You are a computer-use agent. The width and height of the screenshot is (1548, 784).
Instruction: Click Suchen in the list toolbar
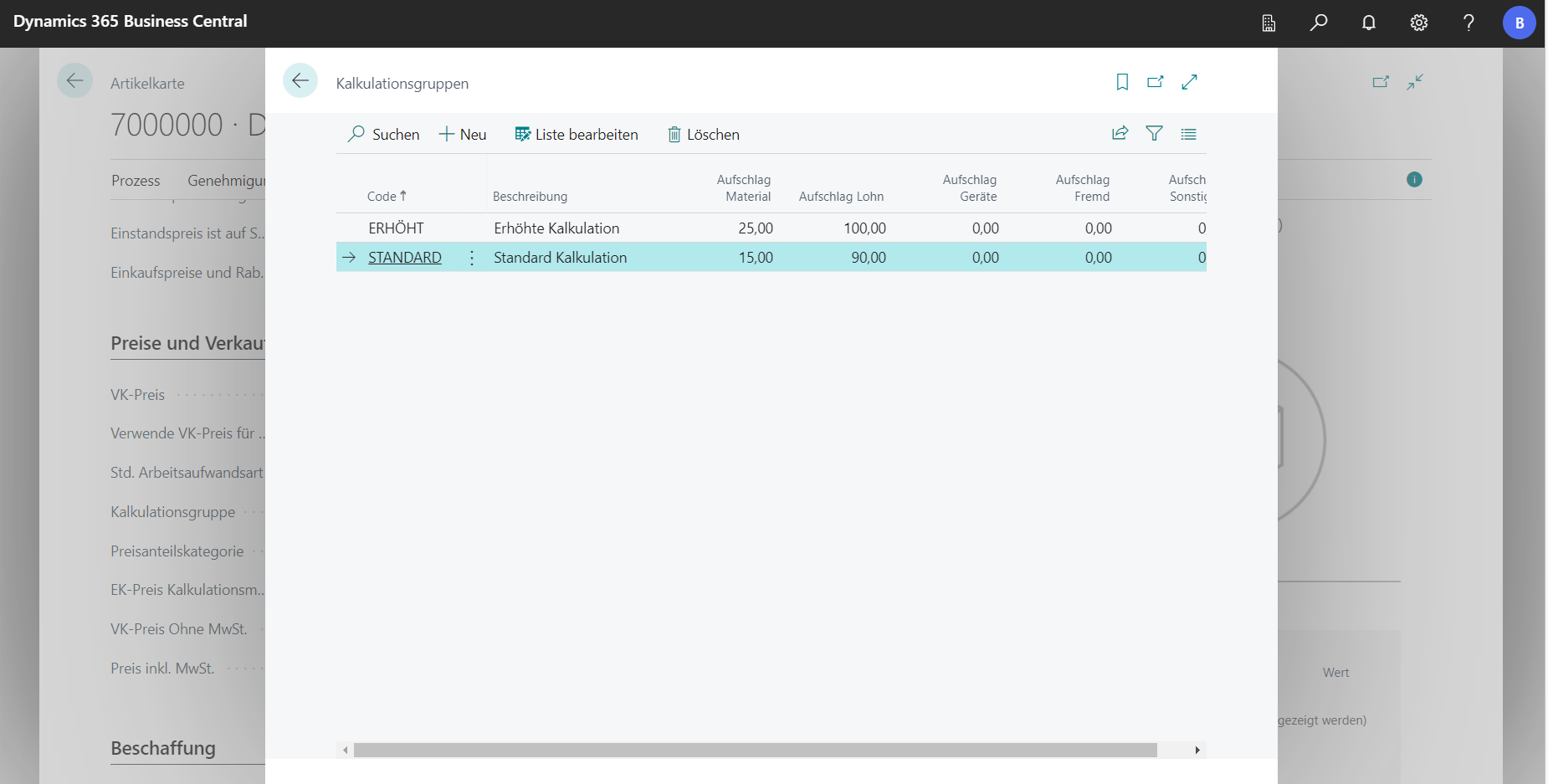point(384,135)
